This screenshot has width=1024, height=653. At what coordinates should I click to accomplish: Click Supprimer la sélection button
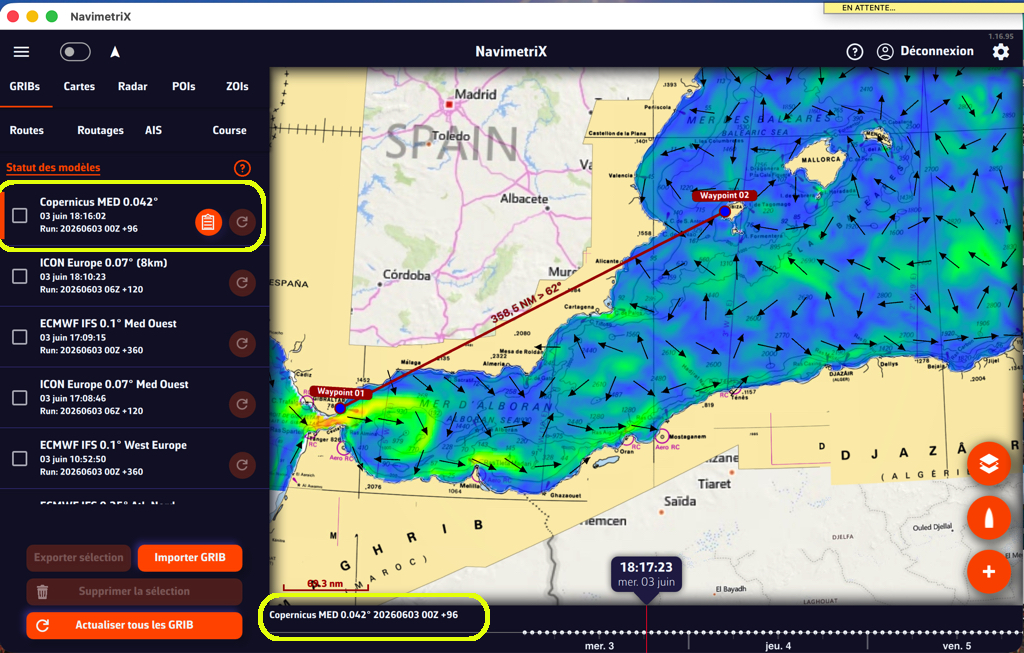point(134,592)
